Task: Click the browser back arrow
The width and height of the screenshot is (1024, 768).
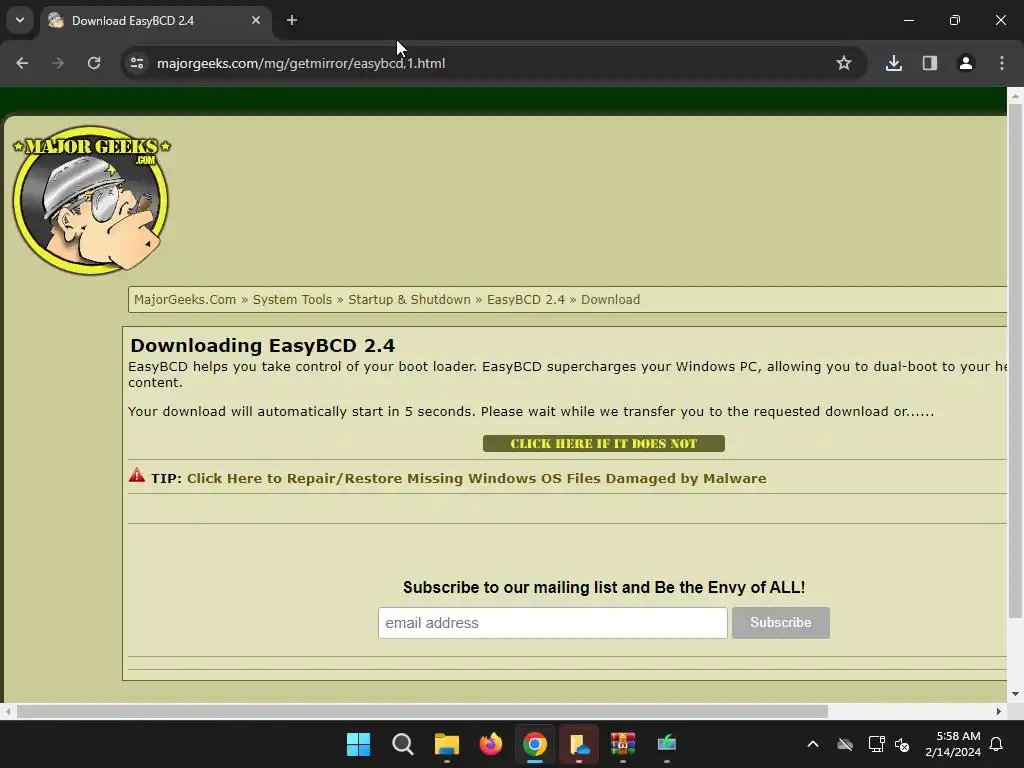Action: click(22, 63)
